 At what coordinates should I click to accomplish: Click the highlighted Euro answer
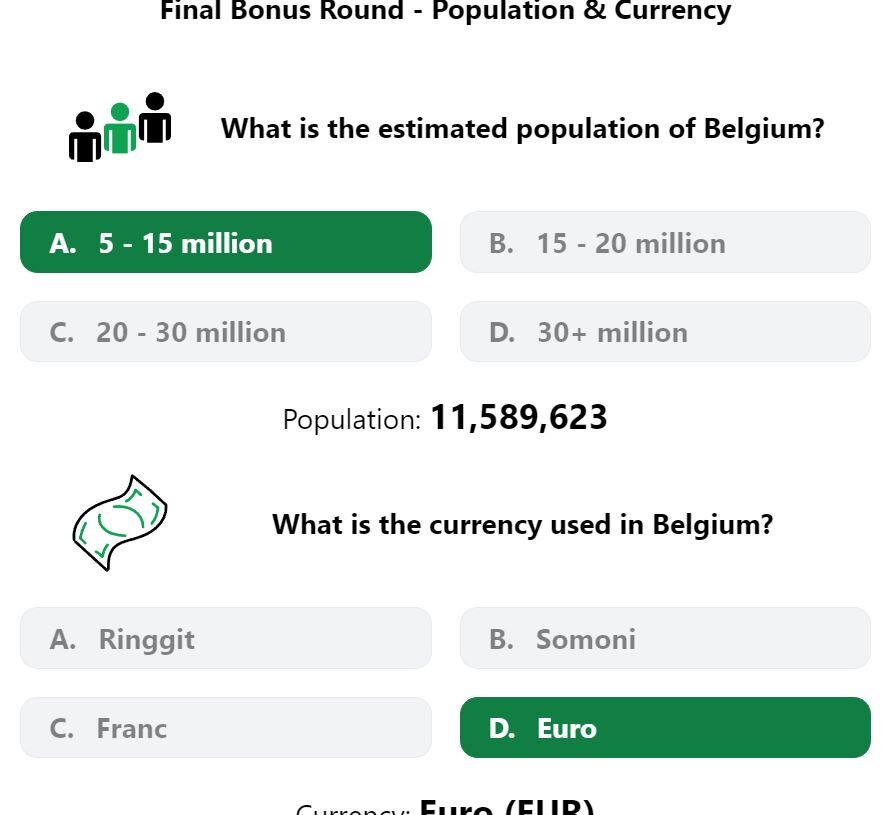click(x=665, y=728)
